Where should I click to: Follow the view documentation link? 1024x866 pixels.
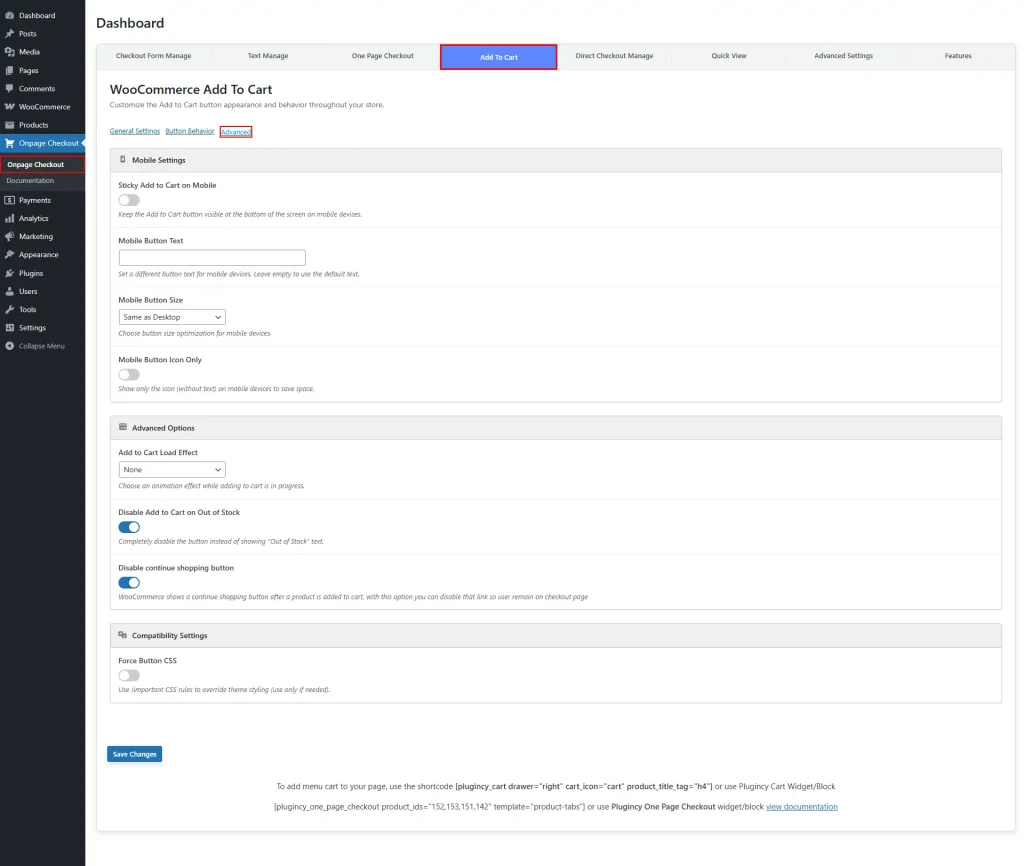pyautogui.click(x=801, y=807)
